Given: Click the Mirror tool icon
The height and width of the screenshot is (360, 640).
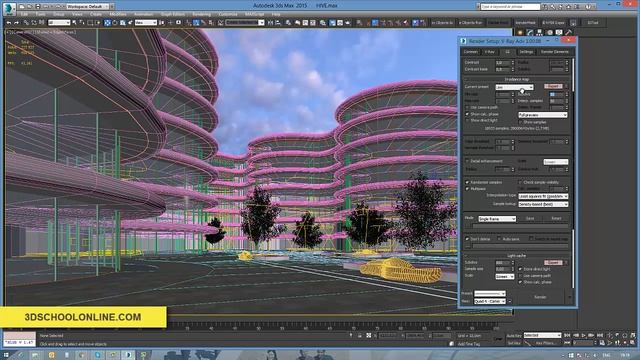Looking at the screenshot, I should pos(270,22).
